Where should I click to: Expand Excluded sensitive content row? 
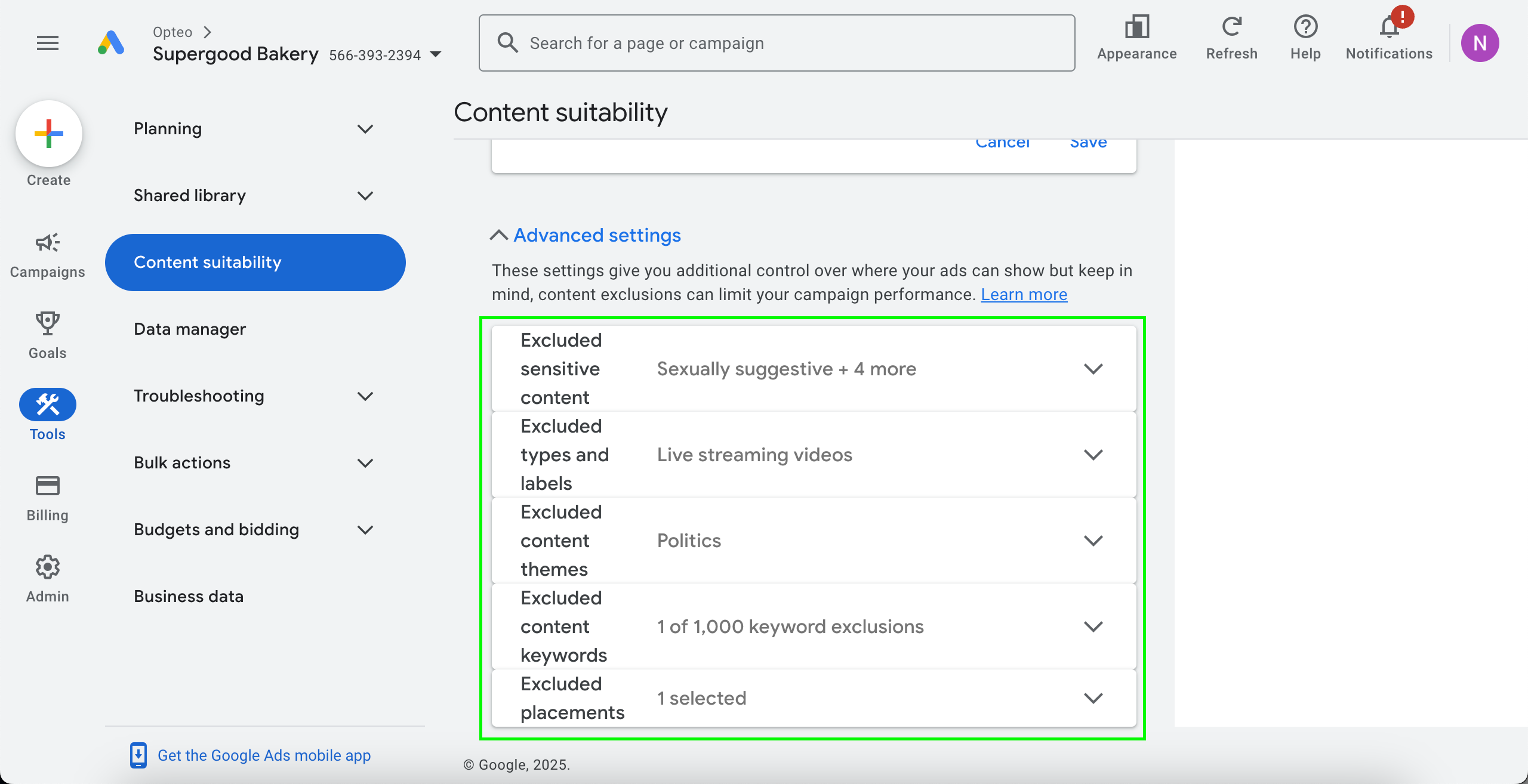(x=1093, y=369)
